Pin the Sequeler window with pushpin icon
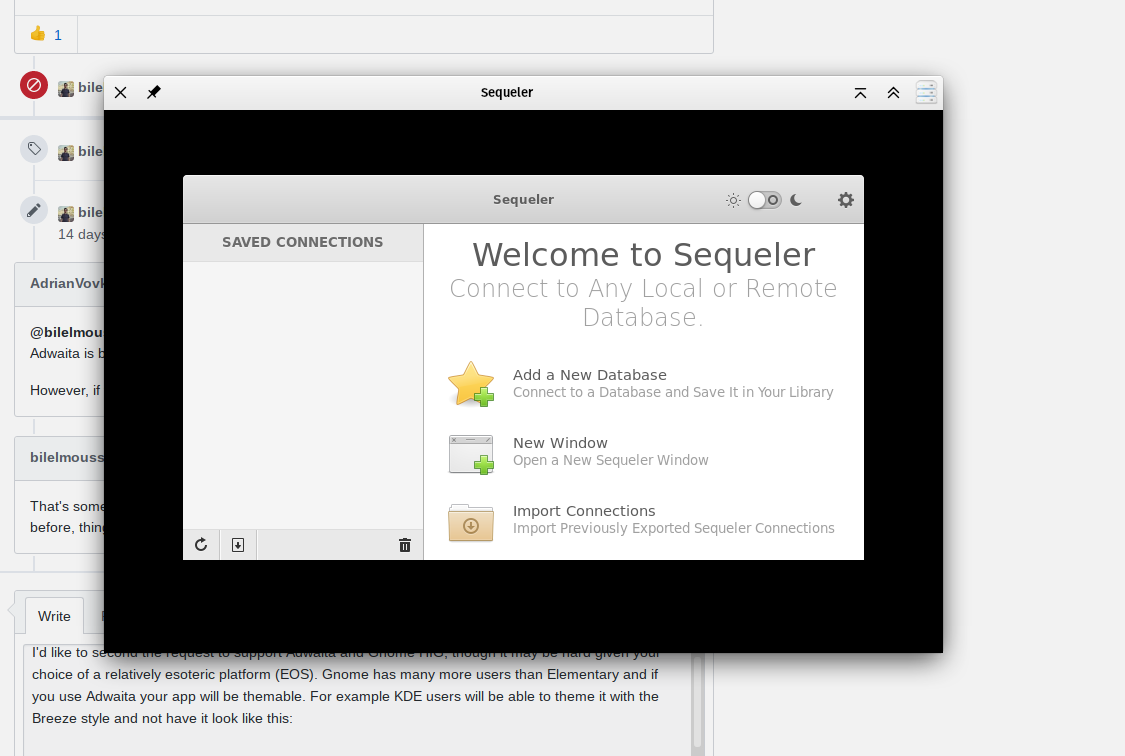1125x756 pixels. click(154, 93)
